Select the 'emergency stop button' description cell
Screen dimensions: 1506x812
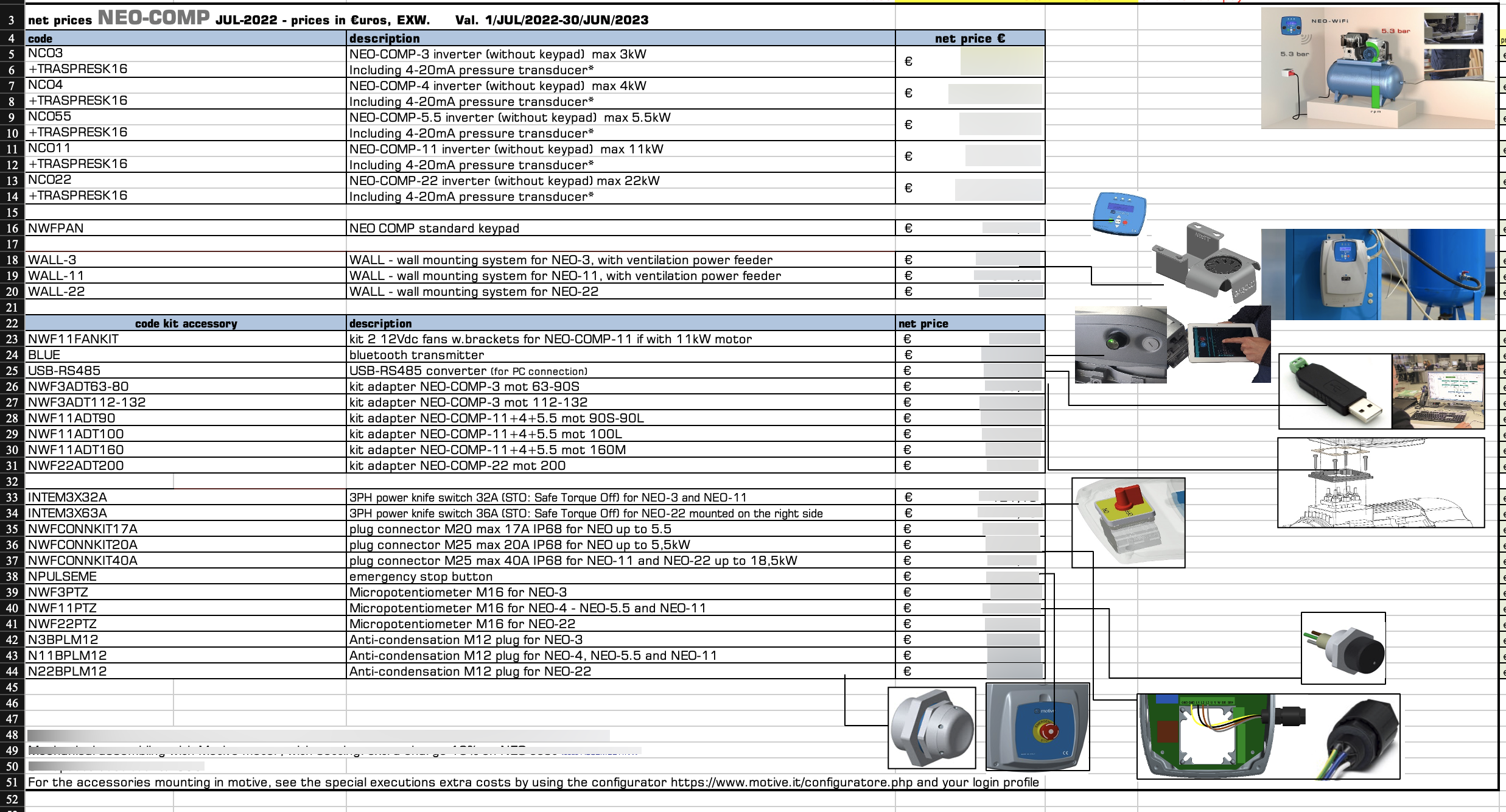[x=621, y=576]
